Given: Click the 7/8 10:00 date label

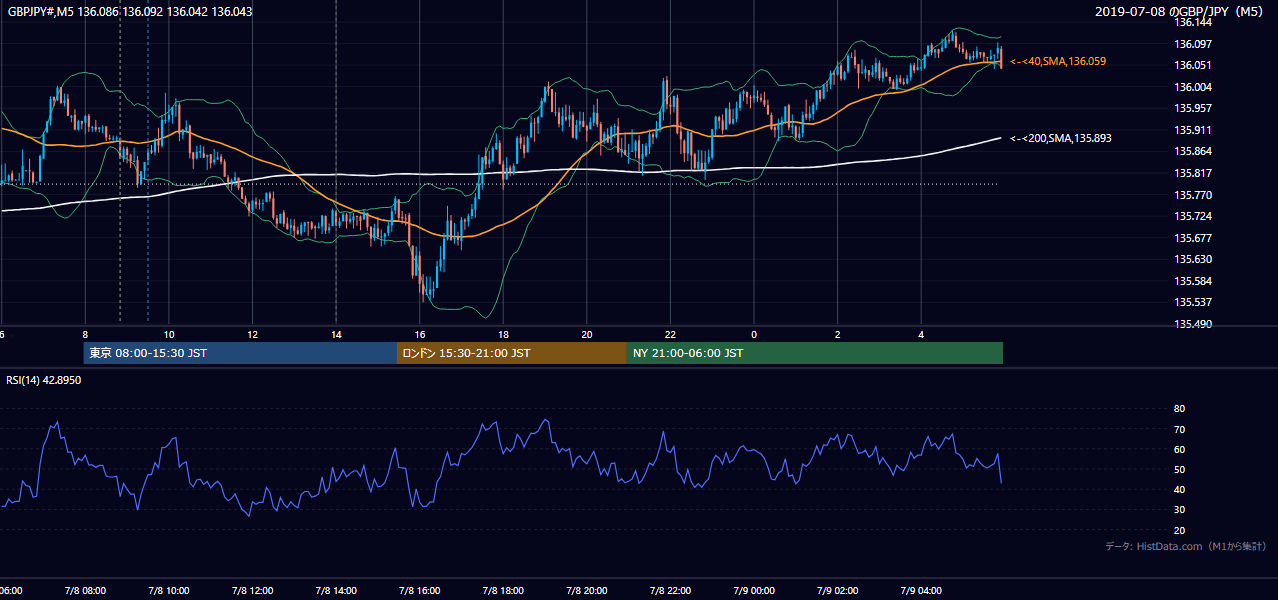Looking at the screenshot, I should coord(168,591).
